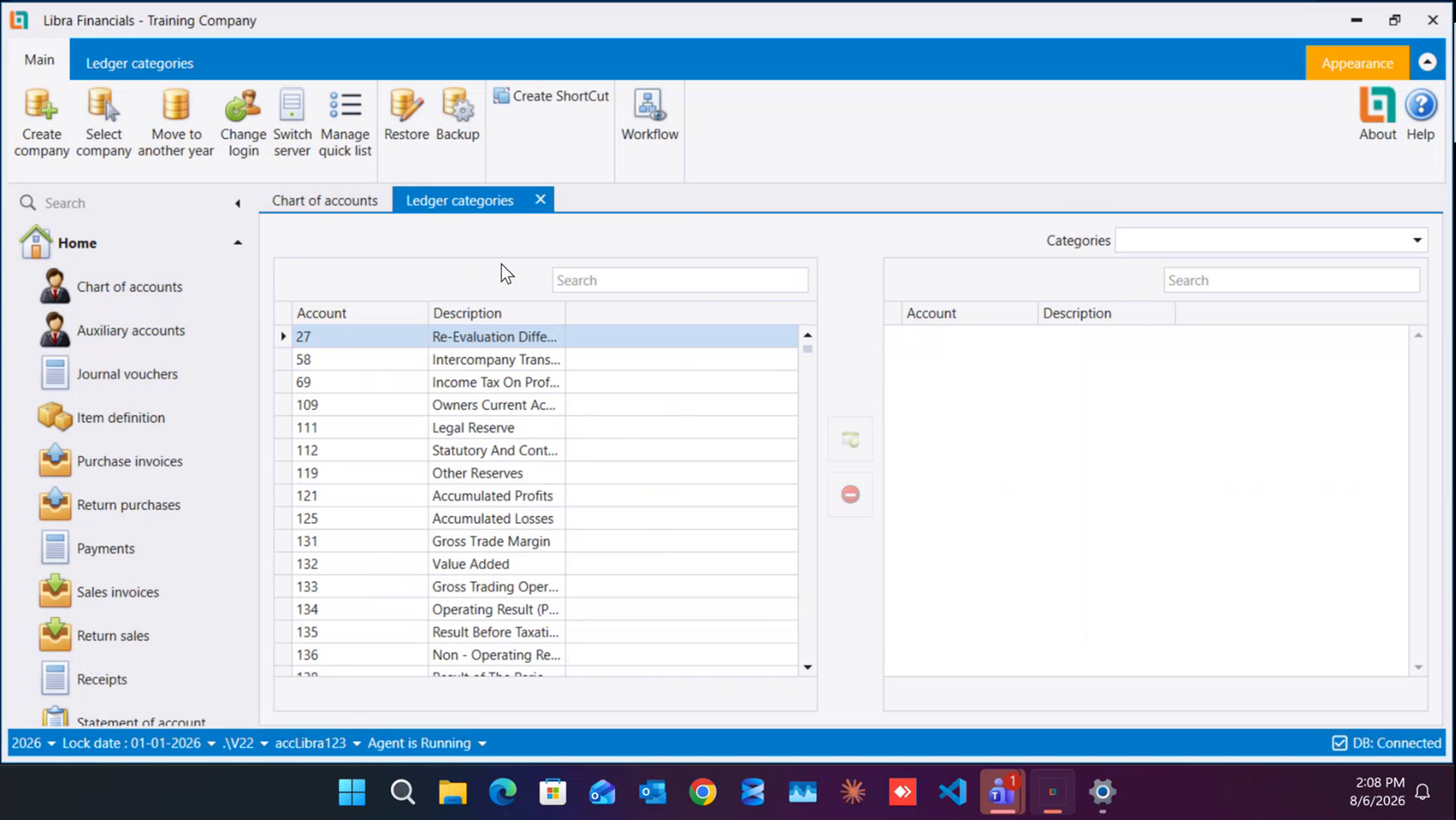The image size is (1456, 820).
Task: Open Visual Studio Code from the taskbar
Action: (x=952, y=792)
